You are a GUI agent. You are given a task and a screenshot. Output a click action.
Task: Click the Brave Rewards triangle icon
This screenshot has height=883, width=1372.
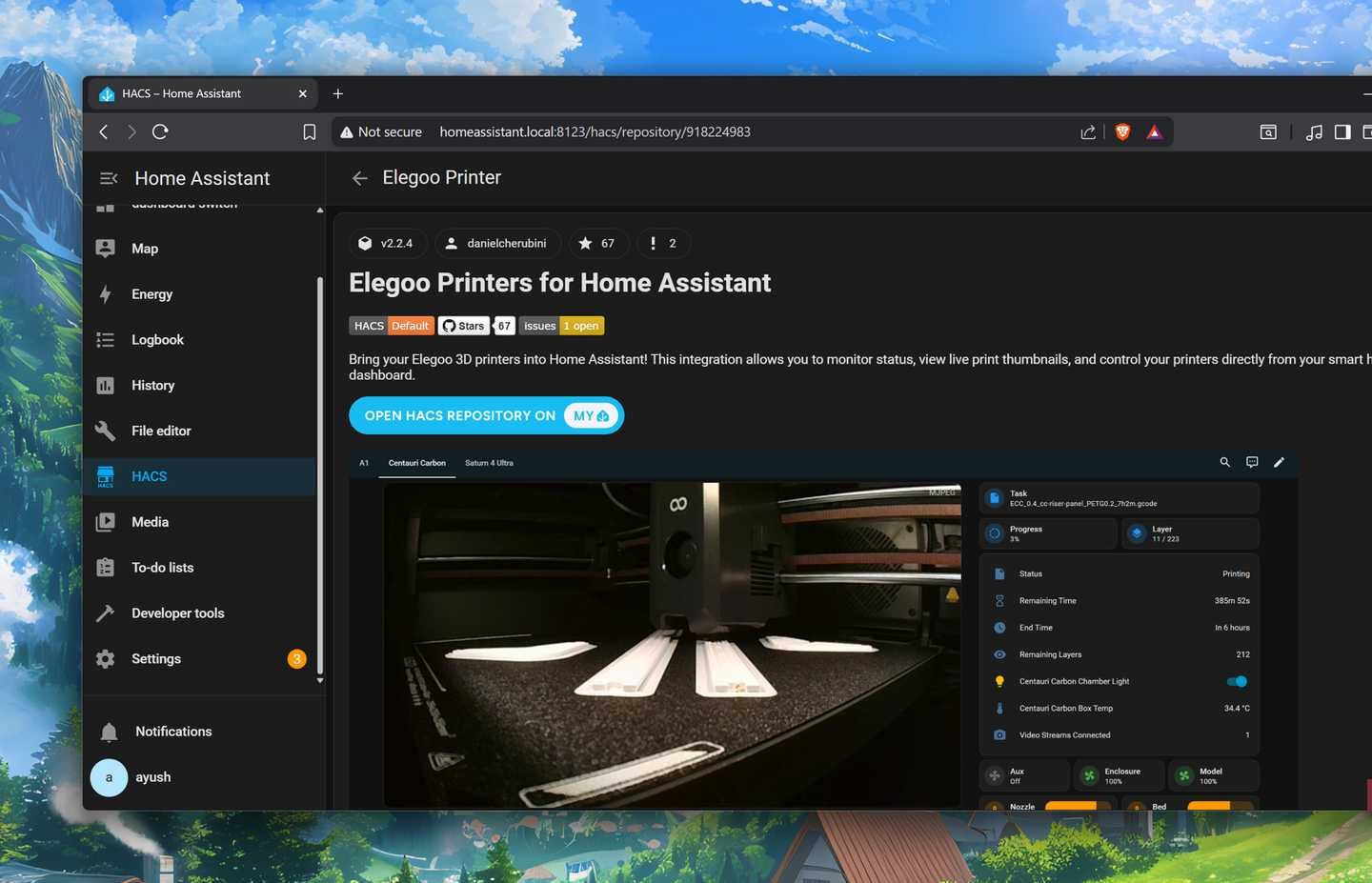click(1154, 132)
